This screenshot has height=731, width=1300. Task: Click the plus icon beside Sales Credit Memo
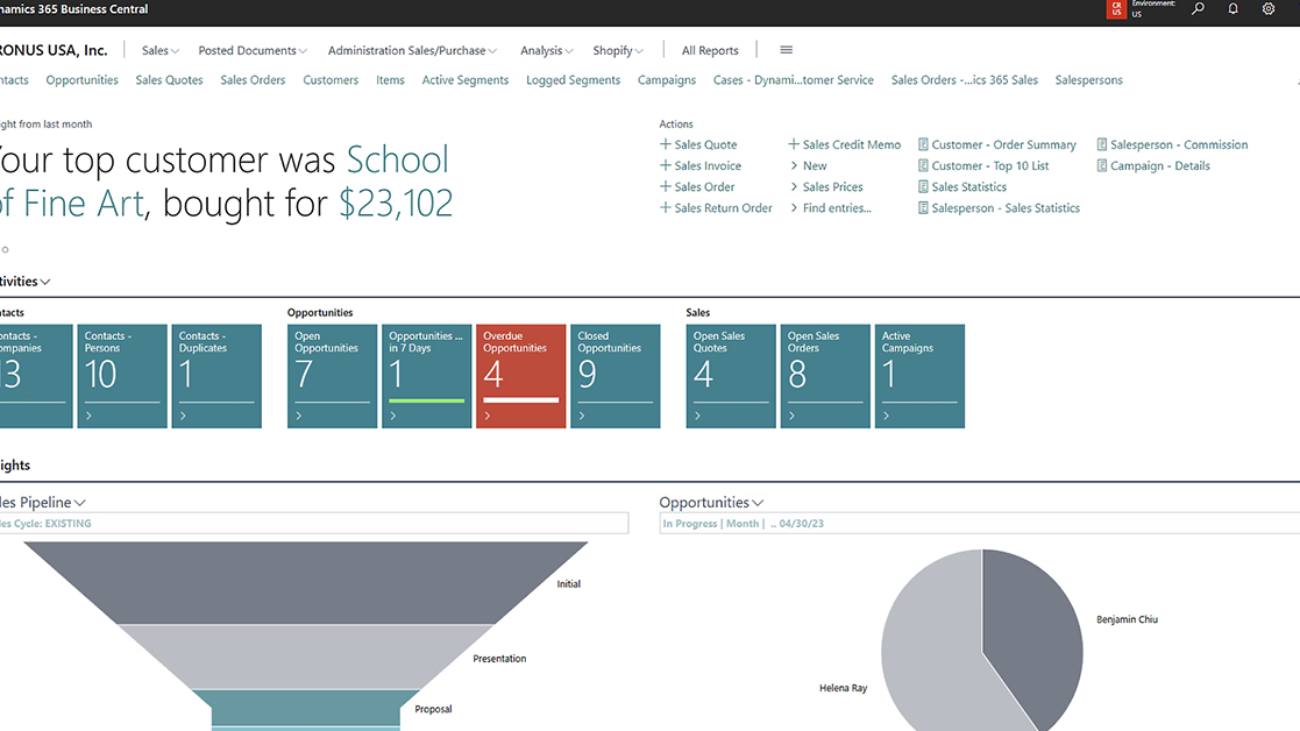[x=794, y=145]
